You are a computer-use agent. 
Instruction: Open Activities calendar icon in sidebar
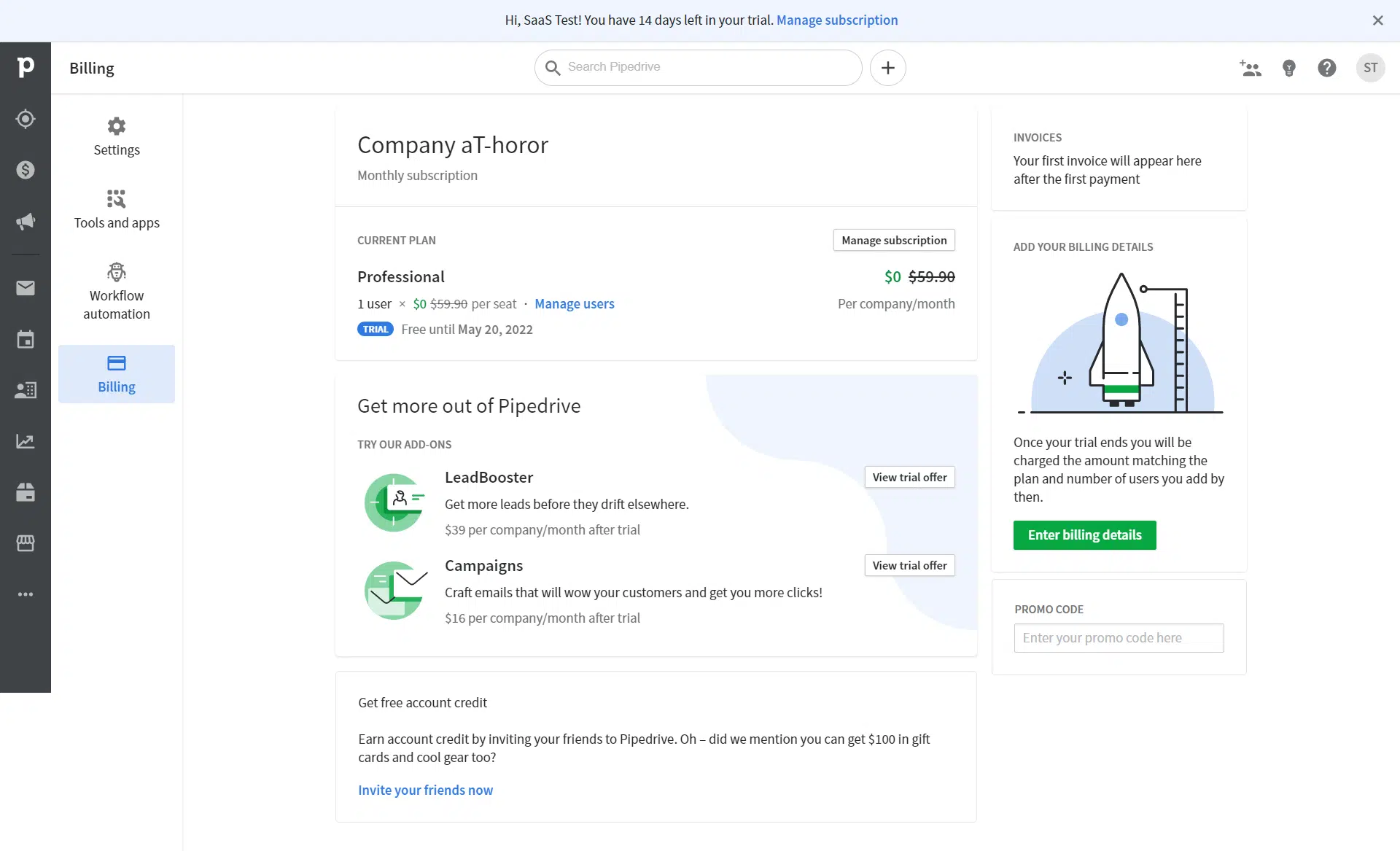tap(26, 339)
